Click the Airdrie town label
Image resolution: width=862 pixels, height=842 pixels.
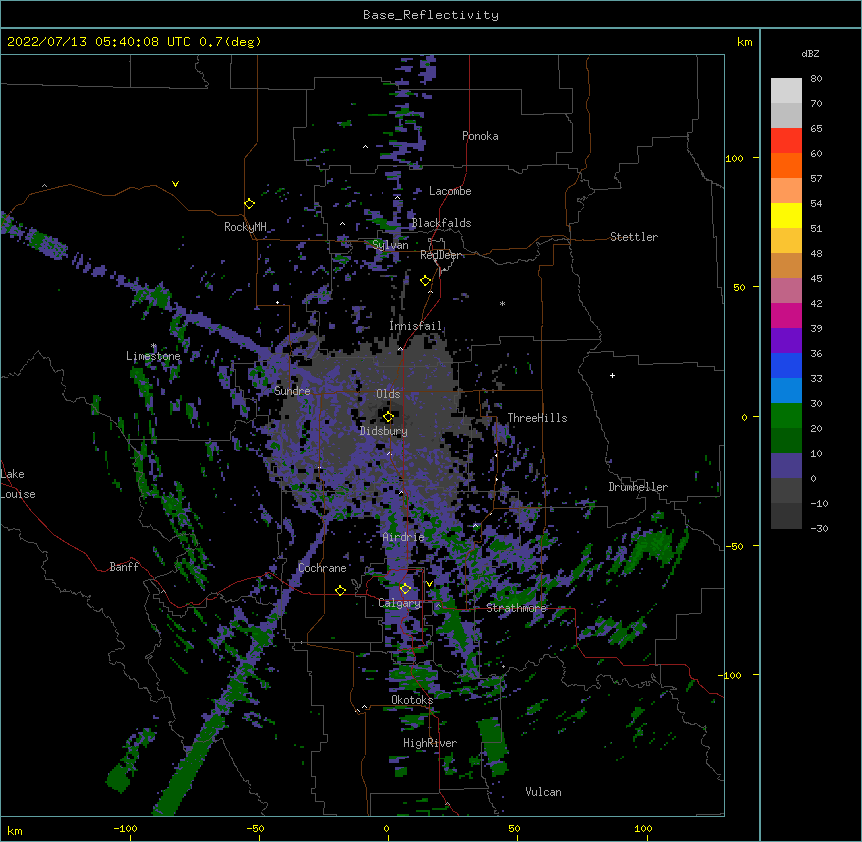pyautogui.click(x=404, y=537)
